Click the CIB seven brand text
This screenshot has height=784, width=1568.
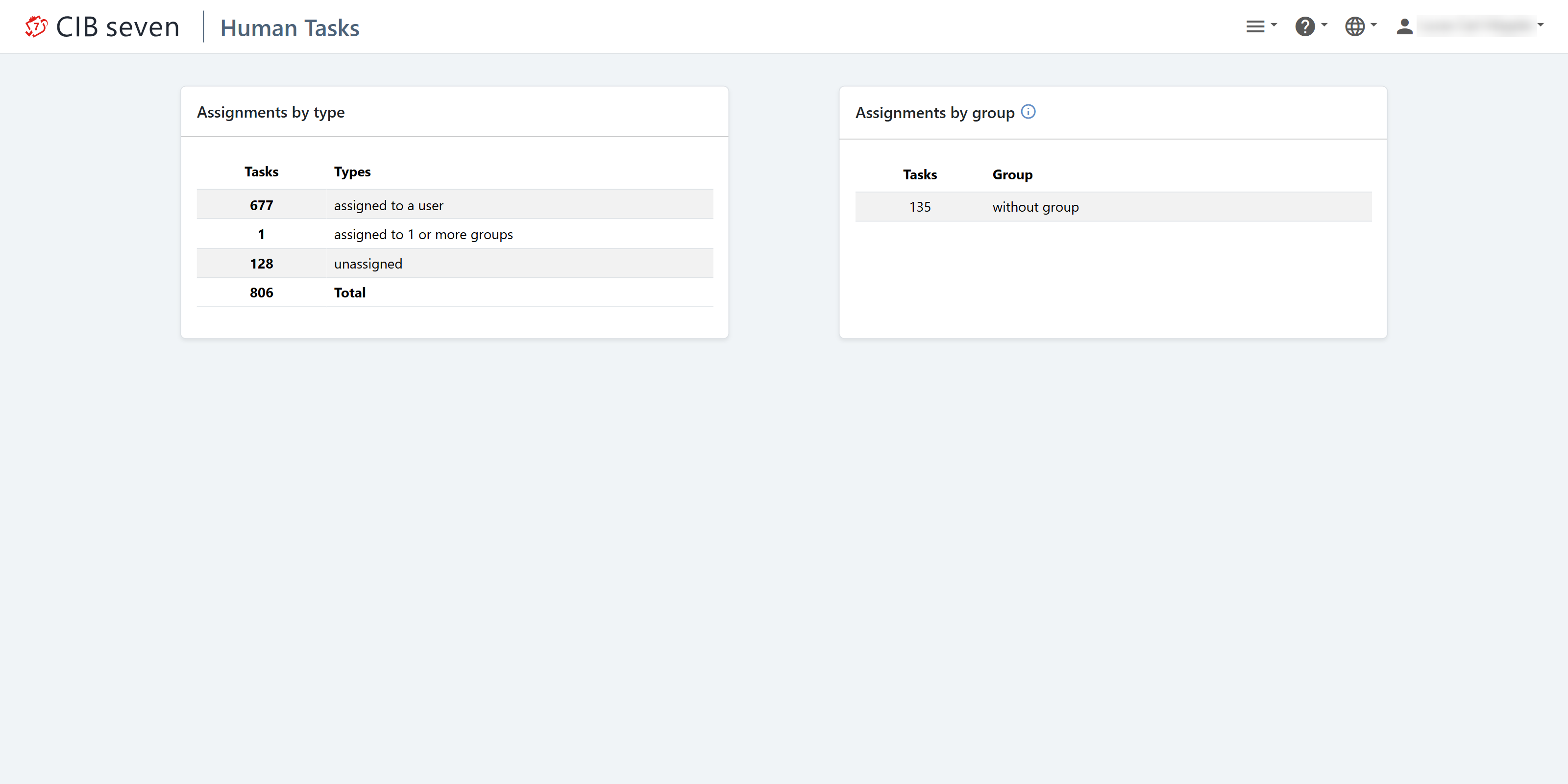click(x=118, y=27)
